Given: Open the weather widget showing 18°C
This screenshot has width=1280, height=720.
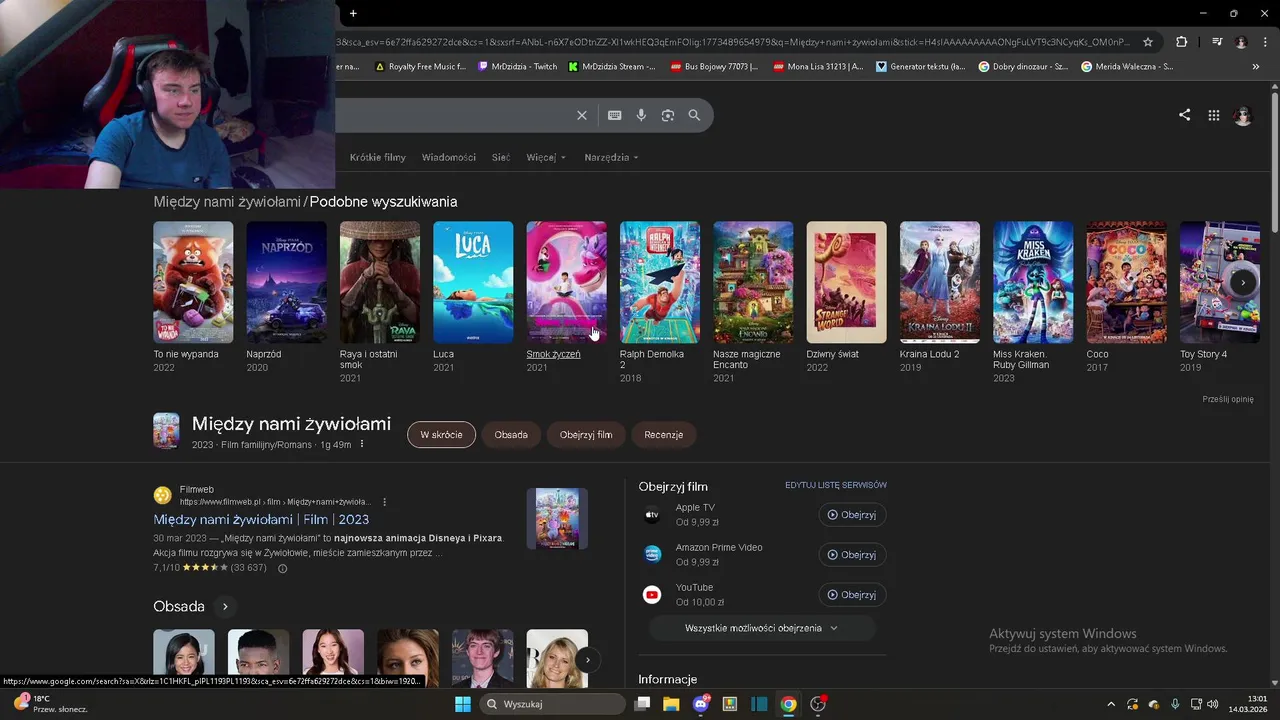Looking at the screenshot, I should (x=50, y=704).
